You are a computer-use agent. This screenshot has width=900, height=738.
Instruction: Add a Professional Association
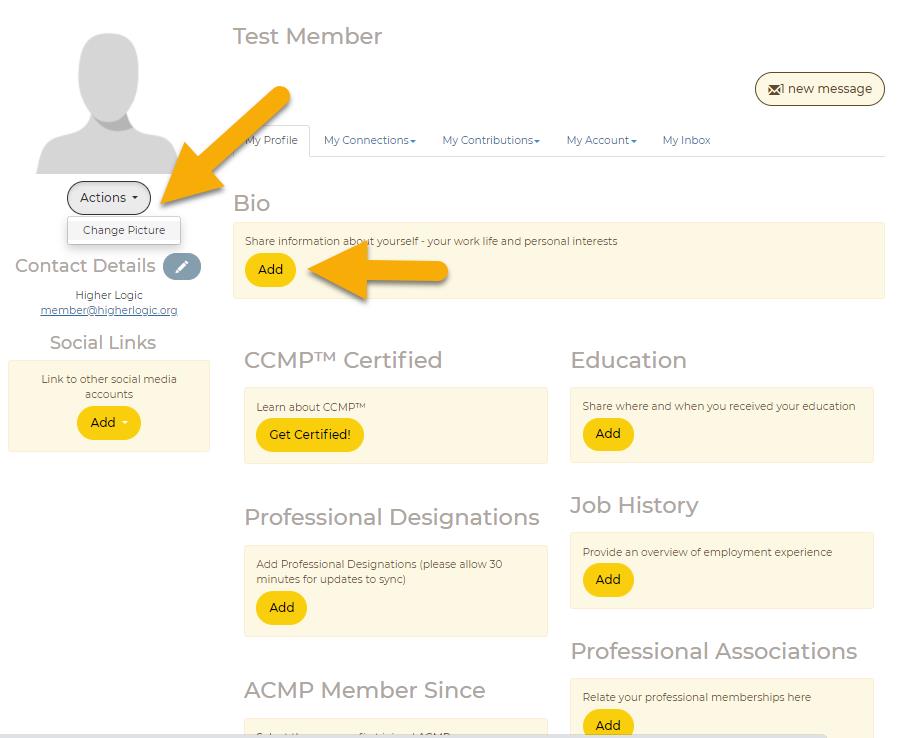click(x=607, y=725)
